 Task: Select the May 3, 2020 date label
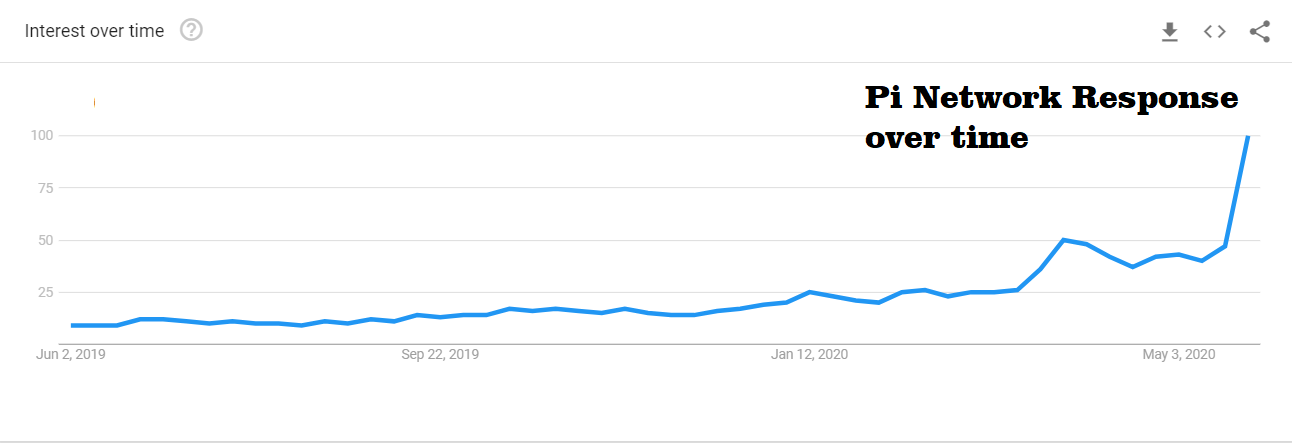click(x=1179, y=354)
